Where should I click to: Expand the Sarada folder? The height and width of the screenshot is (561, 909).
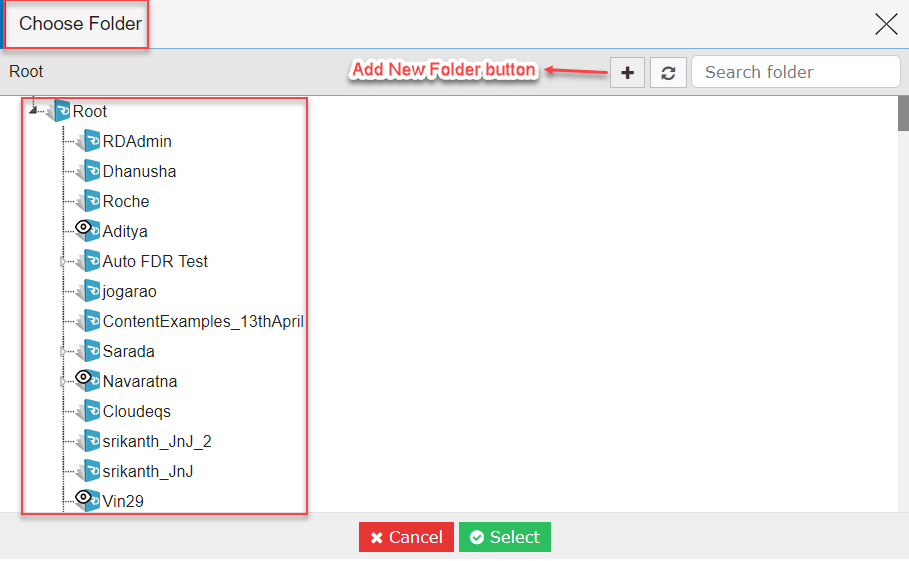click(63, 351)
